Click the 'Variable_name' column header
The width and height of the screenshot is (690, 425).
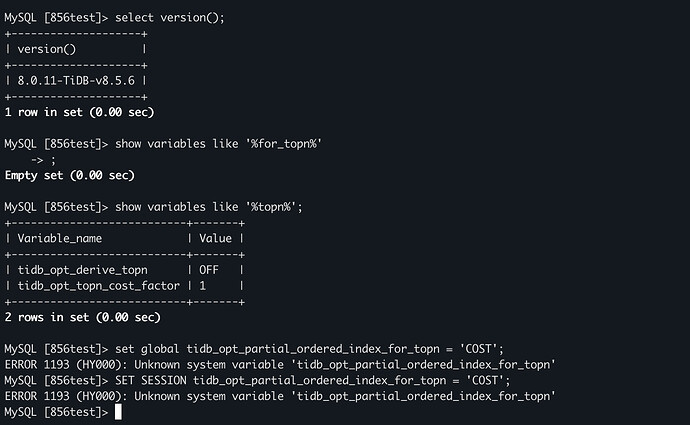point(60,238)
